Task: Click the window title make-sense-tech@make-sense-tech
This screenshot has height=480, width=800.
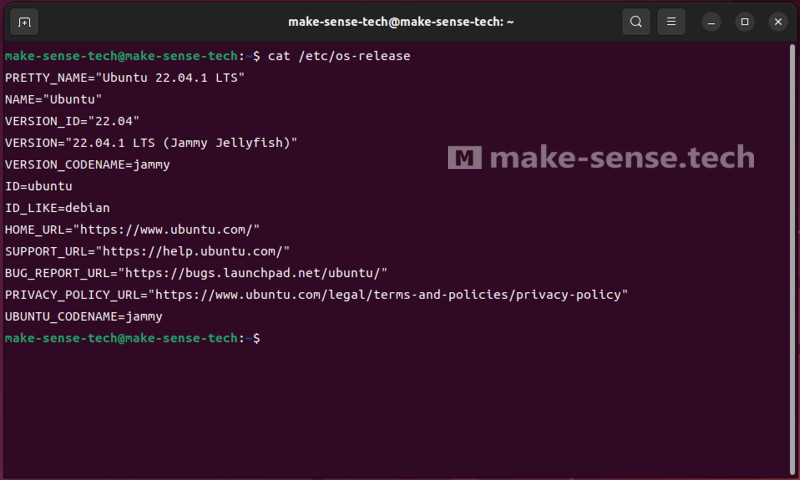Action: [401, 22]
